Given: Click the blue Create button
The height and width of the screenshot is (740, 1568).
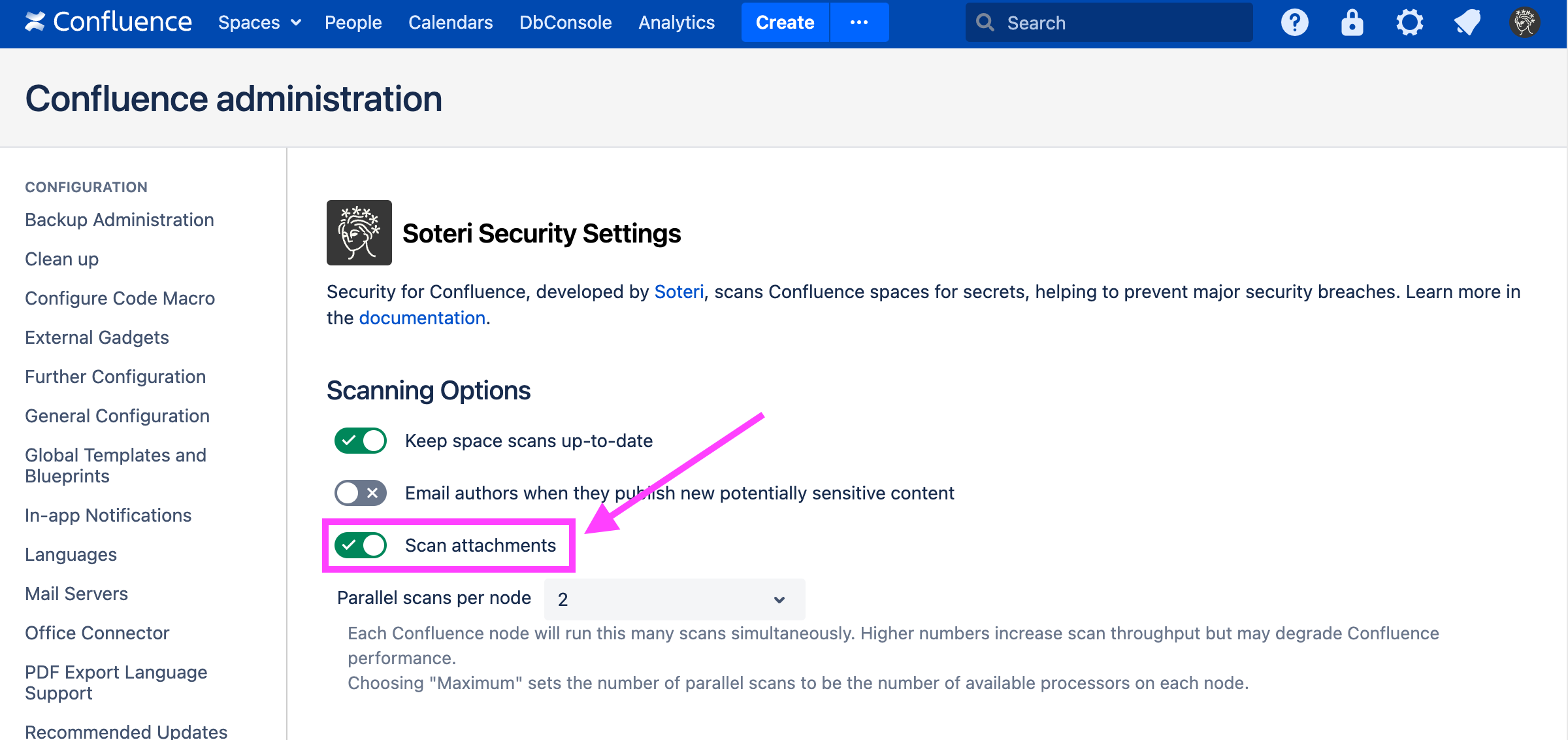Looking at the screenshot, I should 785,23.
